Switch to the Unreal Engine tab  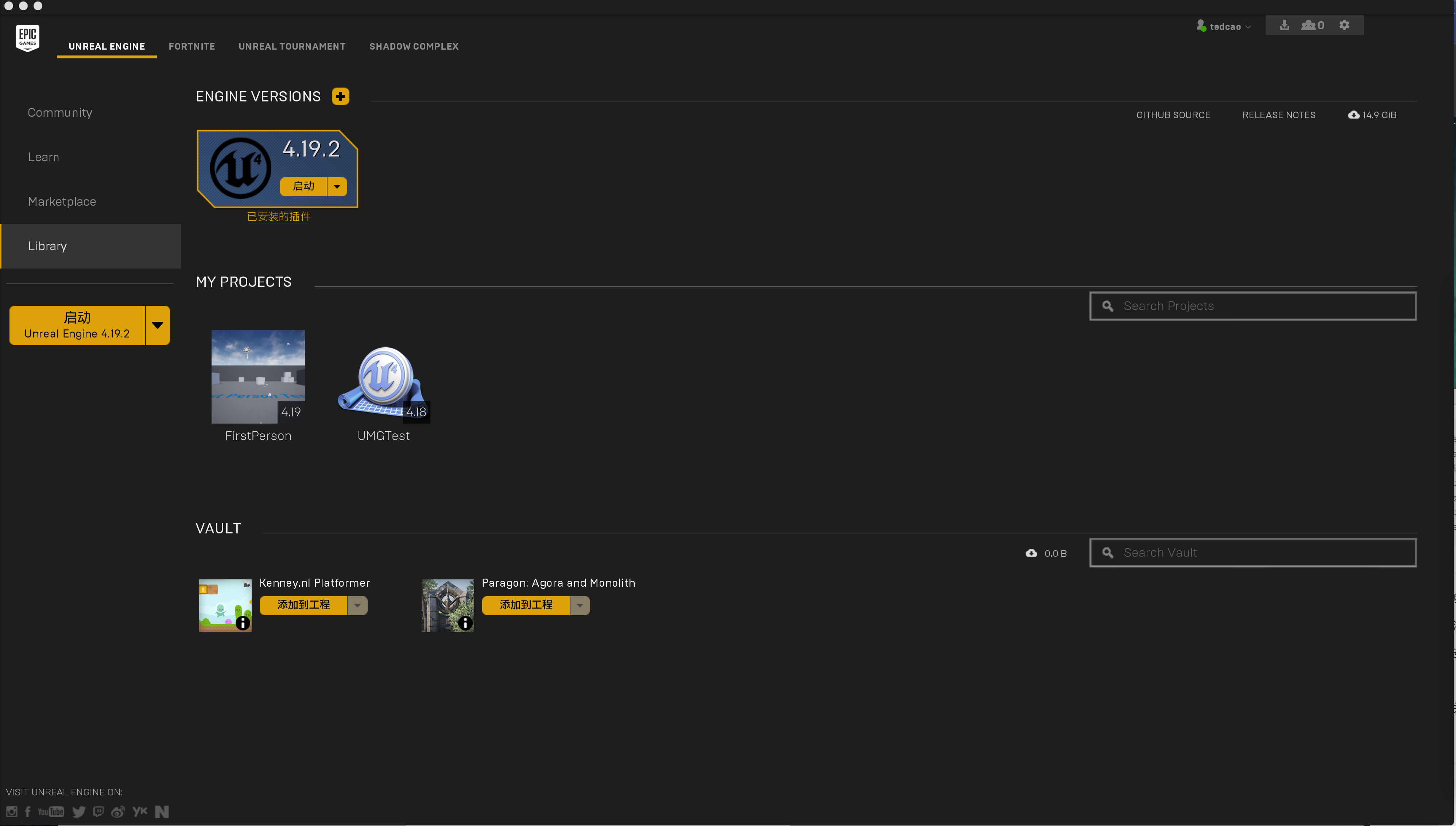coord(107,47)
